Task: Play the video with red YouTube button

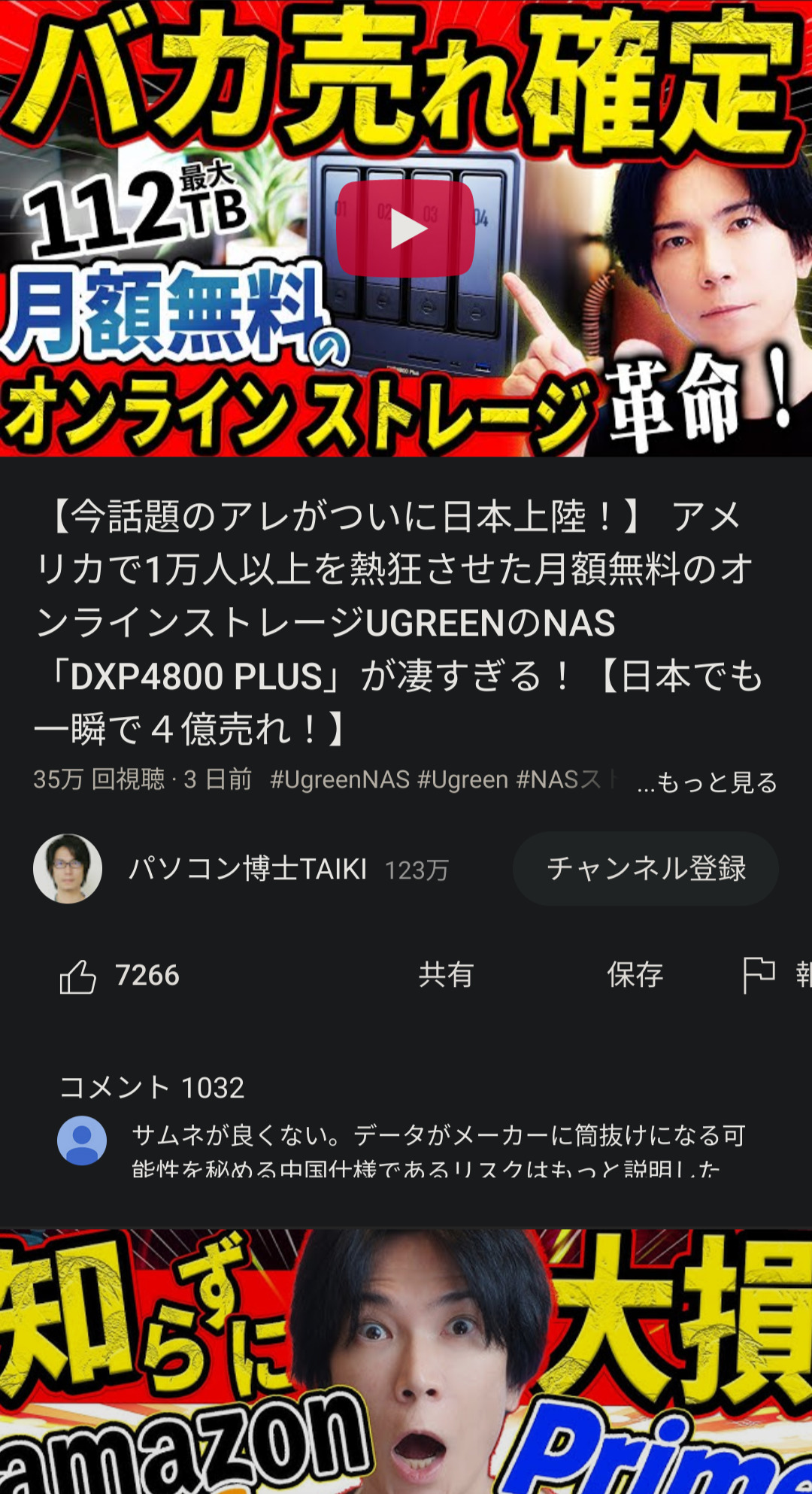Action: (405, 228)
